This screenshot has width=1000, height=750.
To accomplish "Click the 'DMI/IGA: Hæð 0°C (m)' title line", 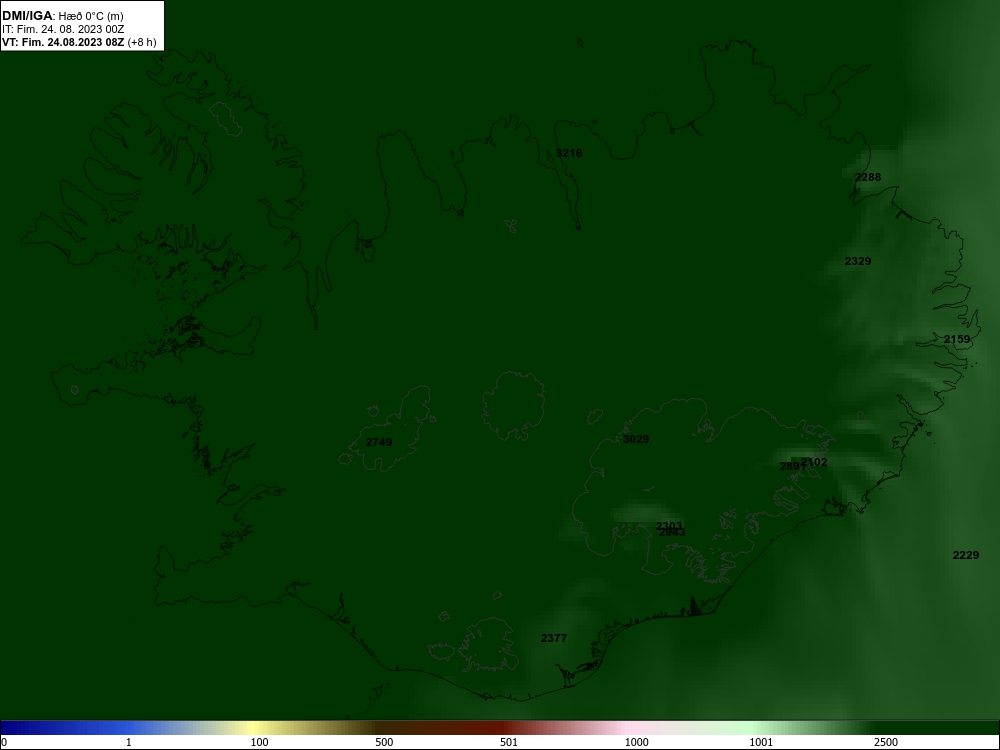I will (62, 16).
